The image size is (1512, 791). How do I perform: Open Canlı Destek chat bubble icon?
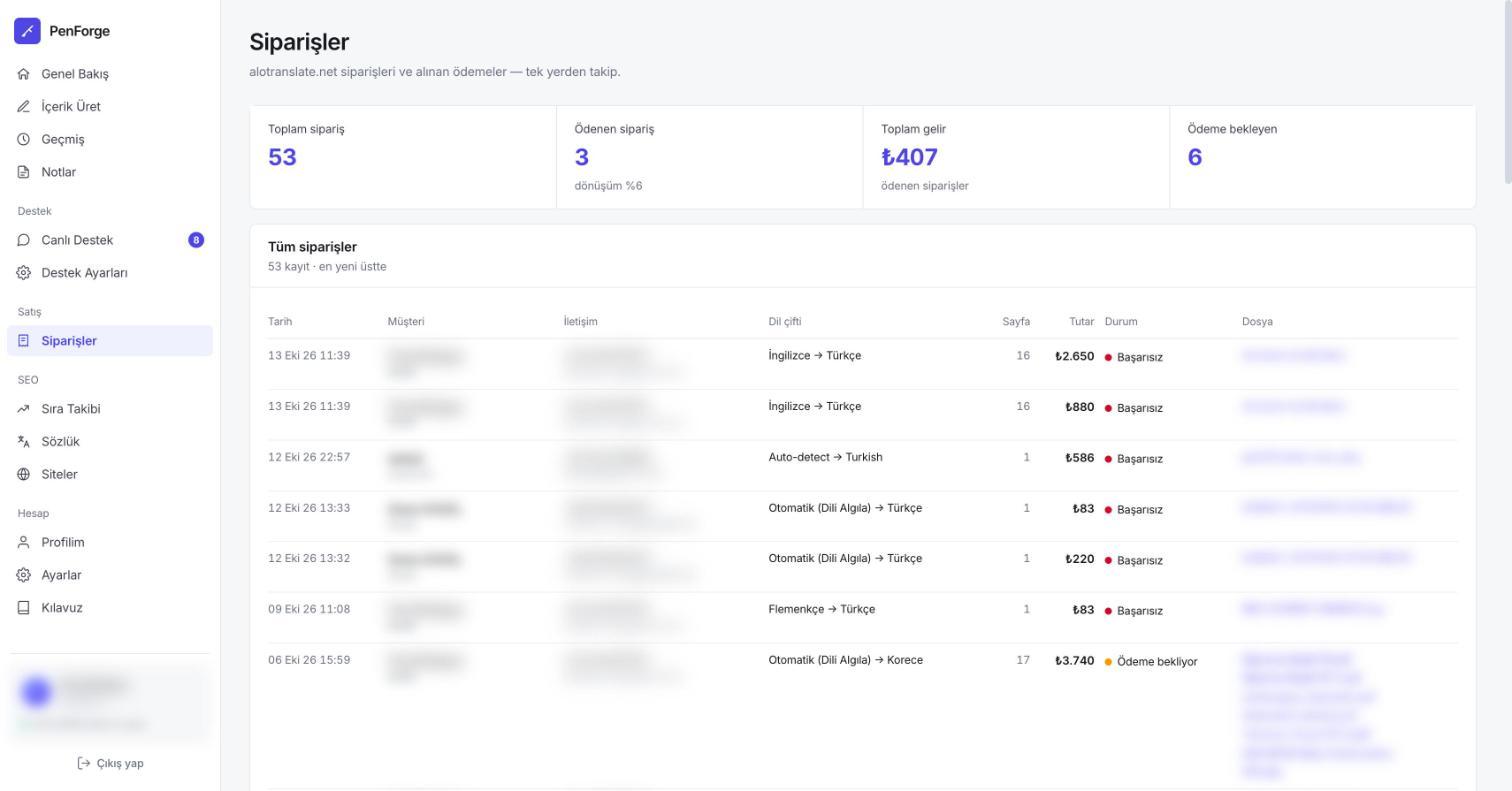(24, 240)
